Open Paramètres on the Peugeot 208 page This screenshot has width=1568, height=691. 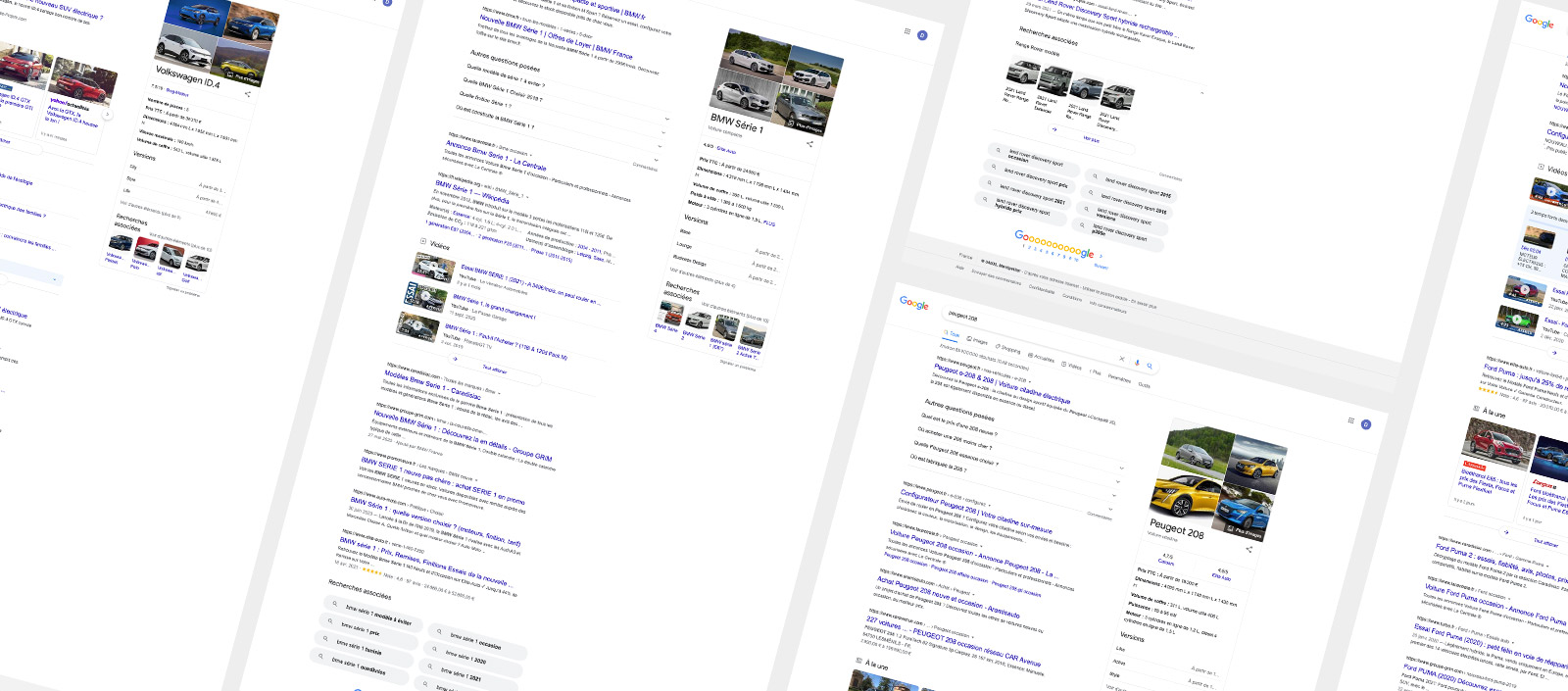[x=1119, y=378]
